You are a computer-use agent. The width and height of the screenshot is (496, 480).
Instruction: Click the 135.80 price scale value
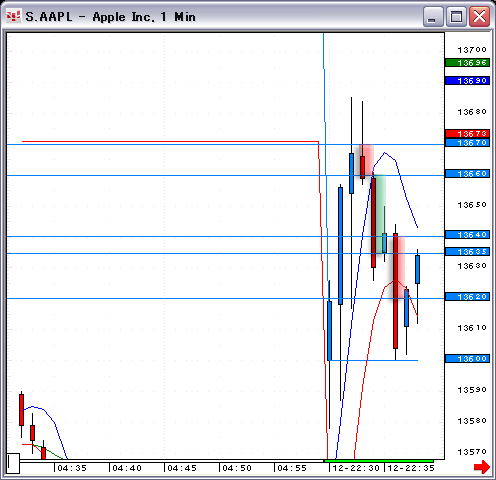point(472,421)
